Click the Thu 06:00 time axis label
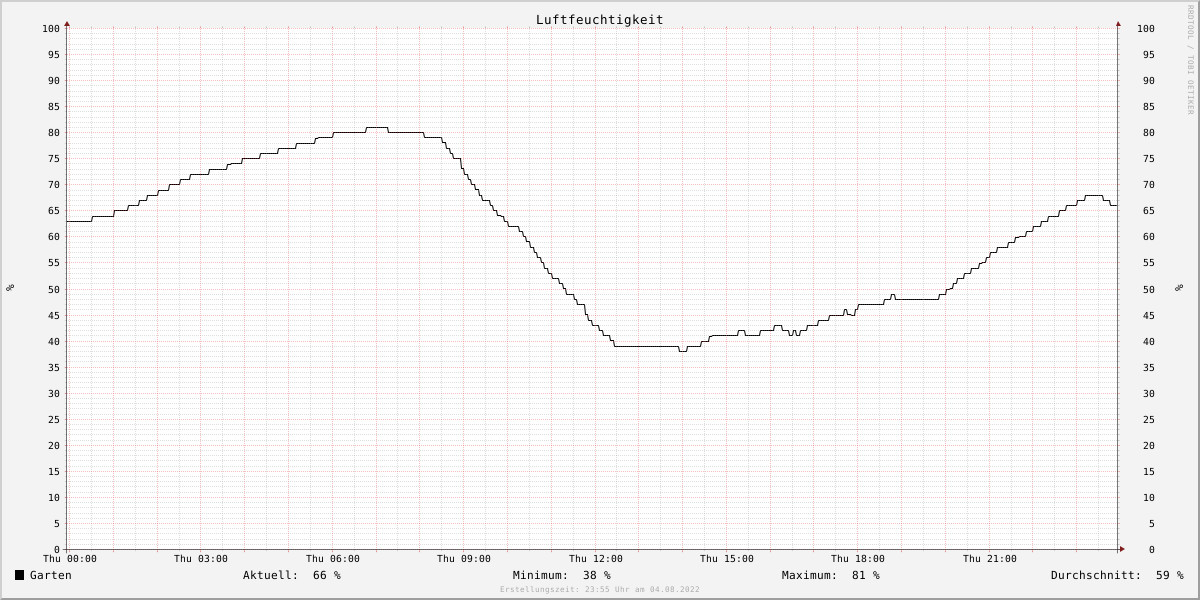The height and width of the screenshot is (600, 1200). tap(333, 559)
